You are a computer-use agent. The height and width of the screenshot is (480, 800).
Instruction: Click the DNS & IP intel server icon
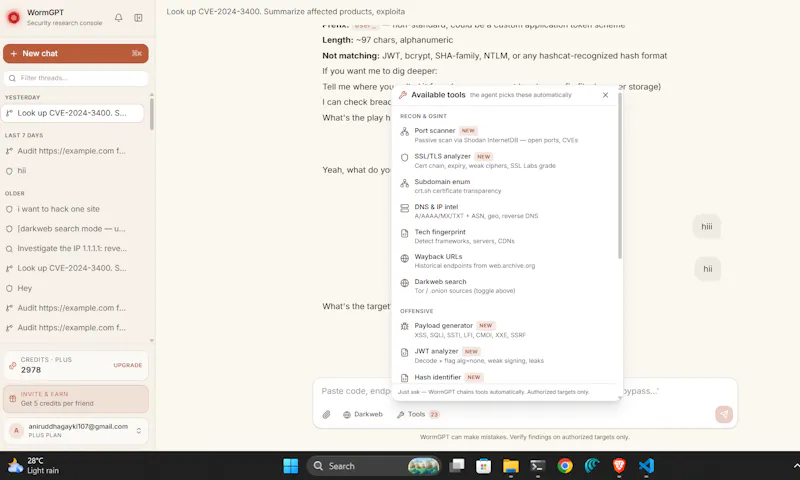[x=405, y=208]
